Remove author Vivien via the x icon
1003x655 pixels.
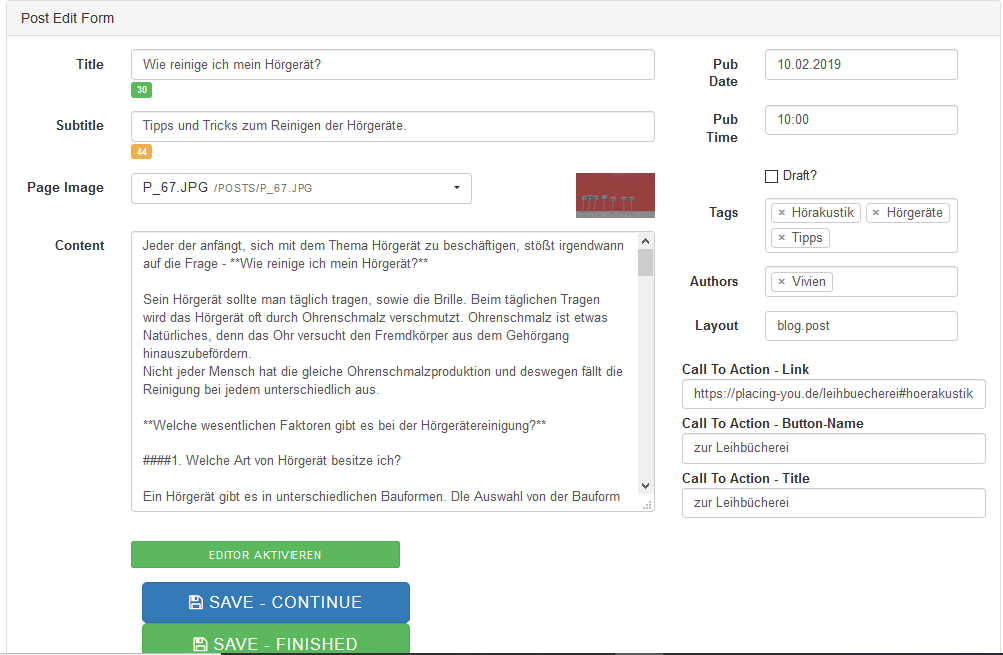[x=782, y=282]
